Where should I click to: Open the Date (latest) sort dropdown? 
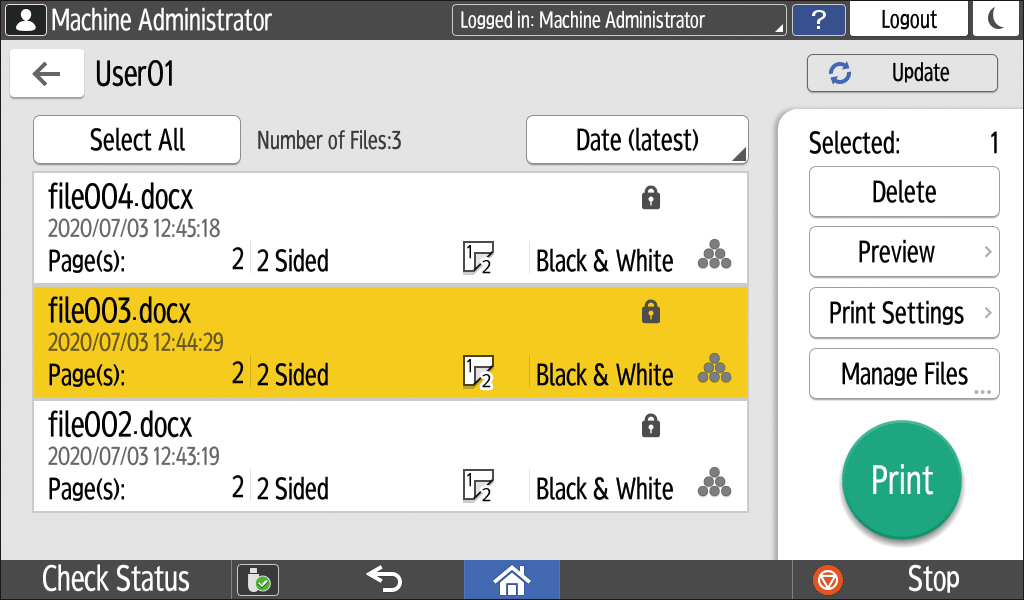637,140
